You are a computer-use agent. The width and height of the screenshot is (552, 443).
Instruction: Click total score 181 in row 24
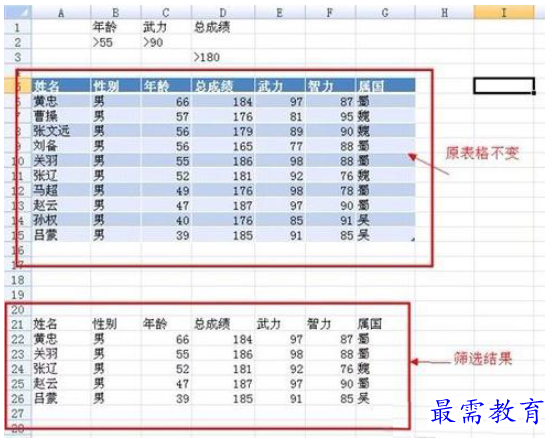[223, 369]
